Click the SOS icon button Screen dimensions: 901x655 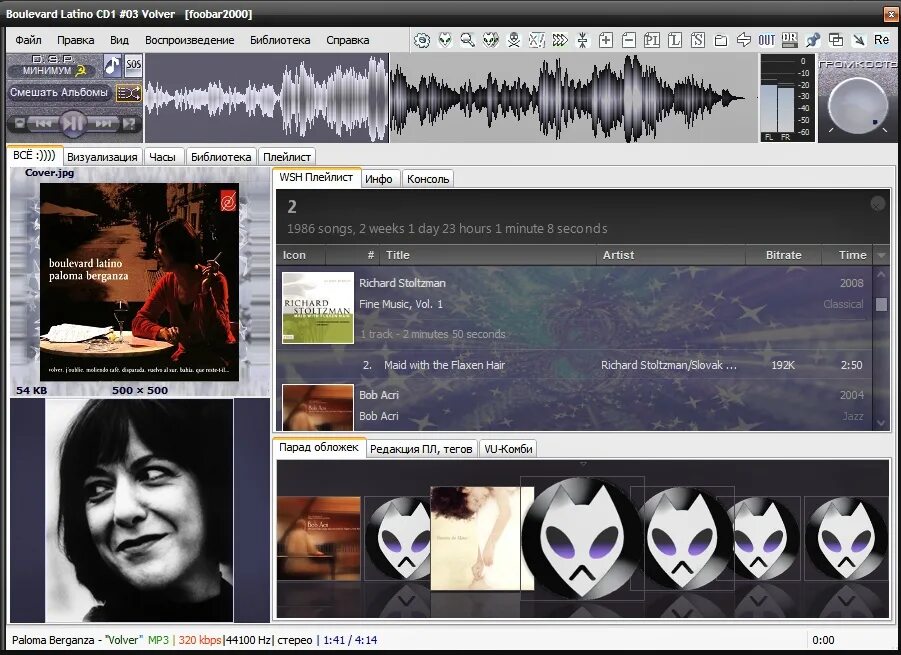pyautogui.click(x=133, y=64)
